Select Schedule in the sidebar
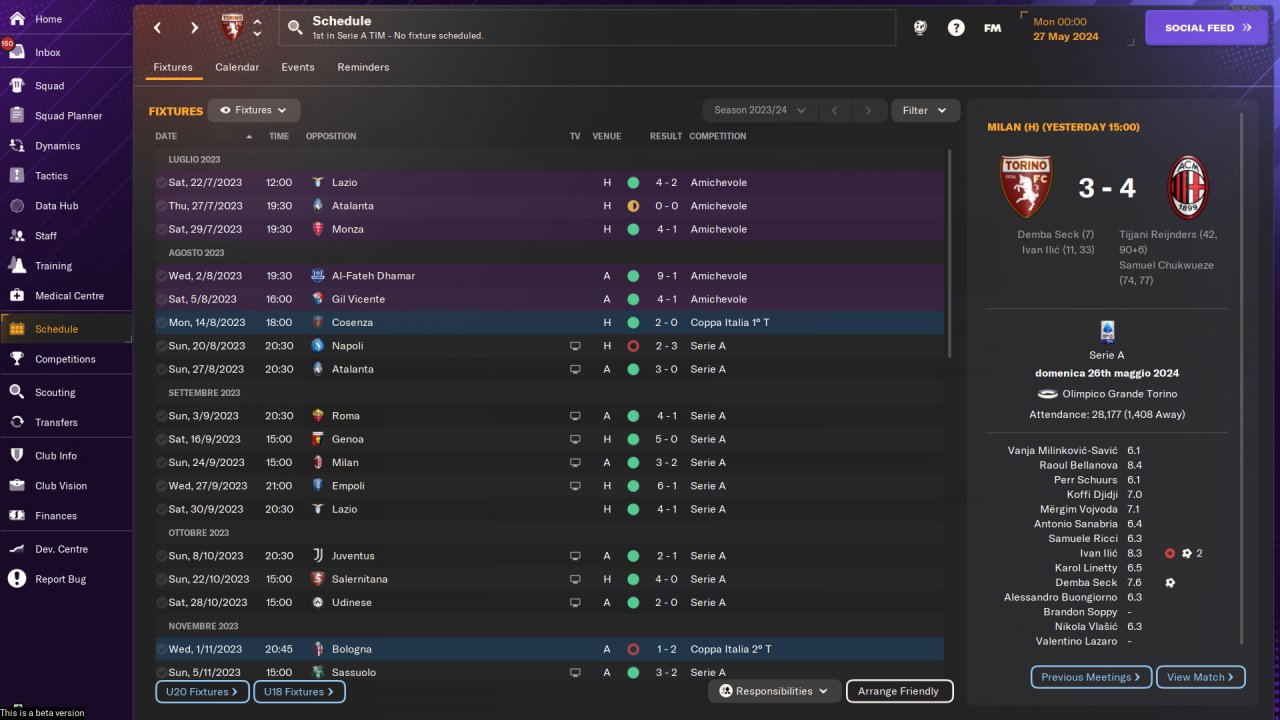 66,329
